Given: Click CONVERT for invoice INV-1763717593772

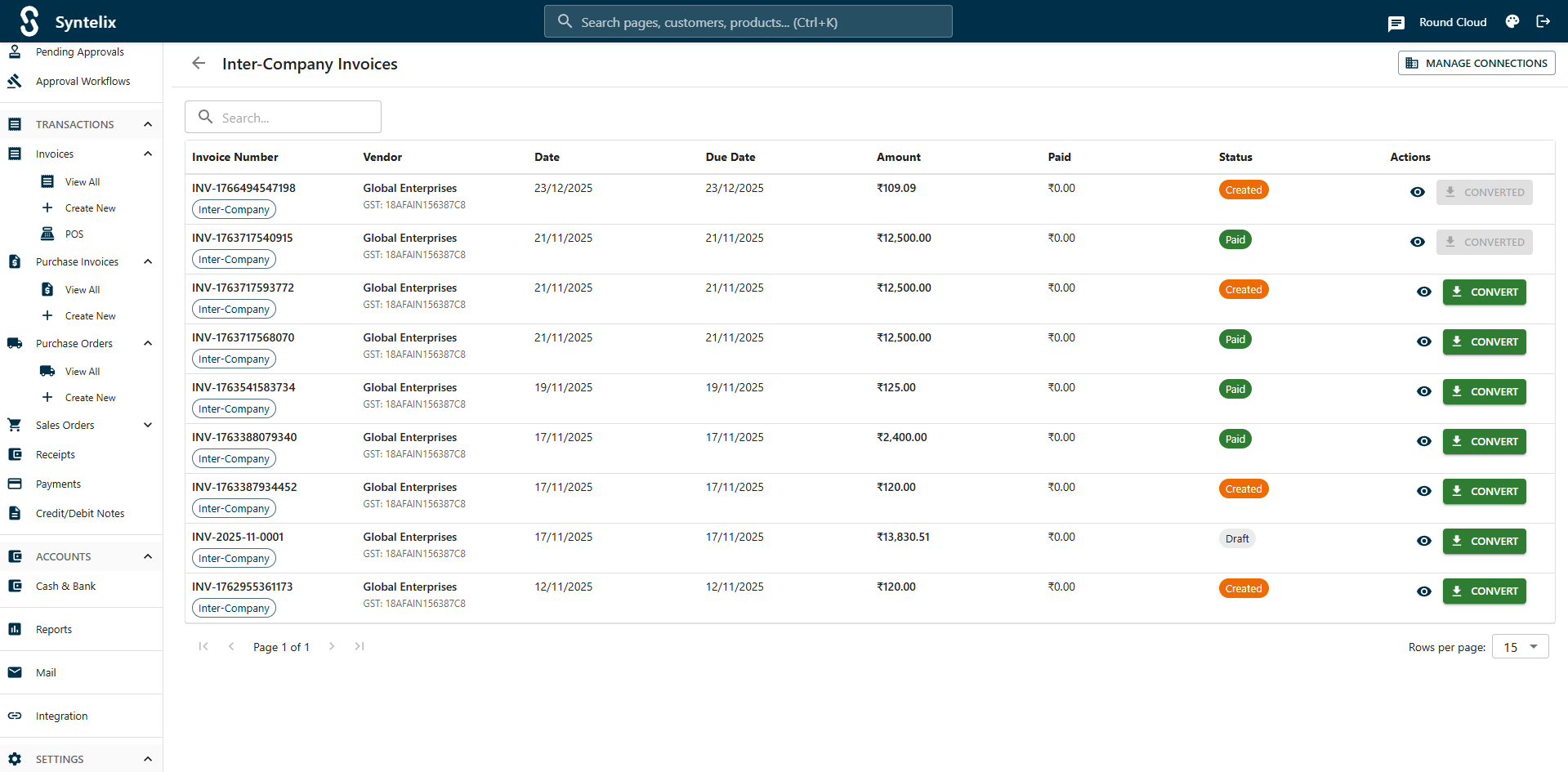Looking at the screenshot, I should coord(1484,292).
